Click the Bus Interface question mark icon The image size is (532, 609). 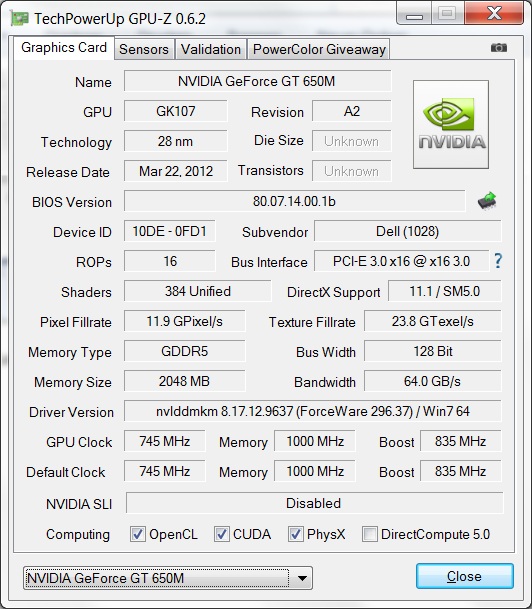tap(498, 261)
